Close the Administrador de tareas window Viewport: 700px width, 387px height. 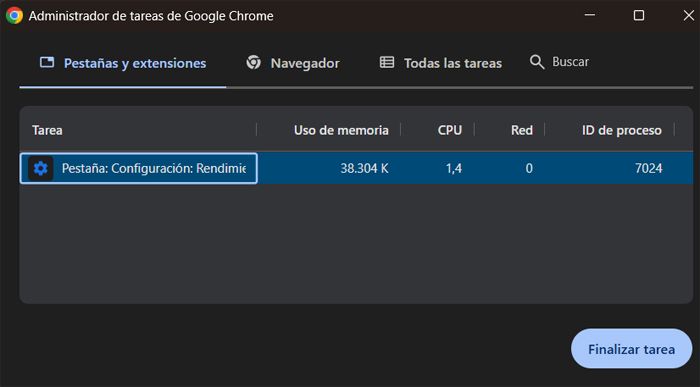[x=688, y=15]
